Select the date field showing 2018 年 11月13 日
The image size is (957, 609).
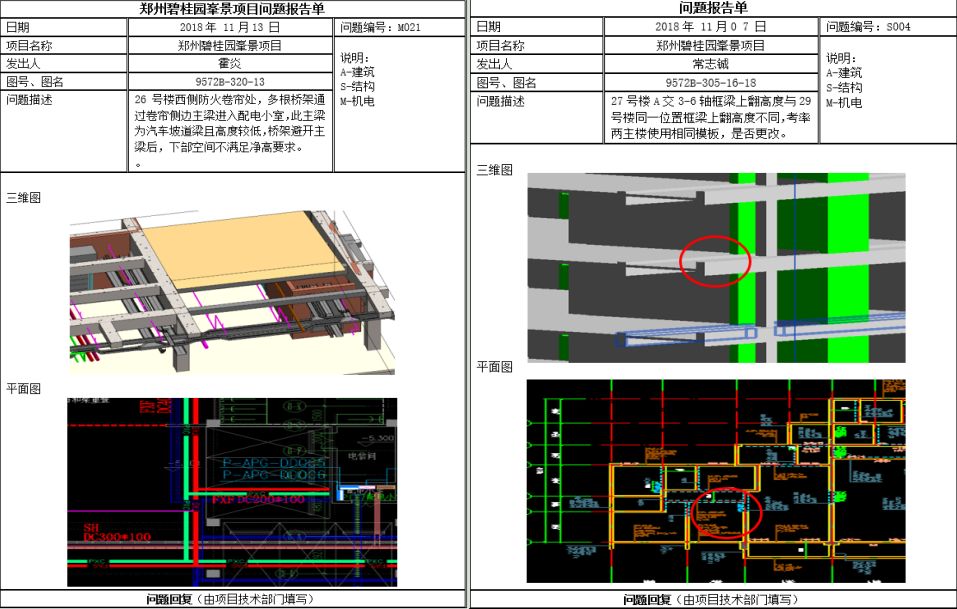(x=230, y=28)
